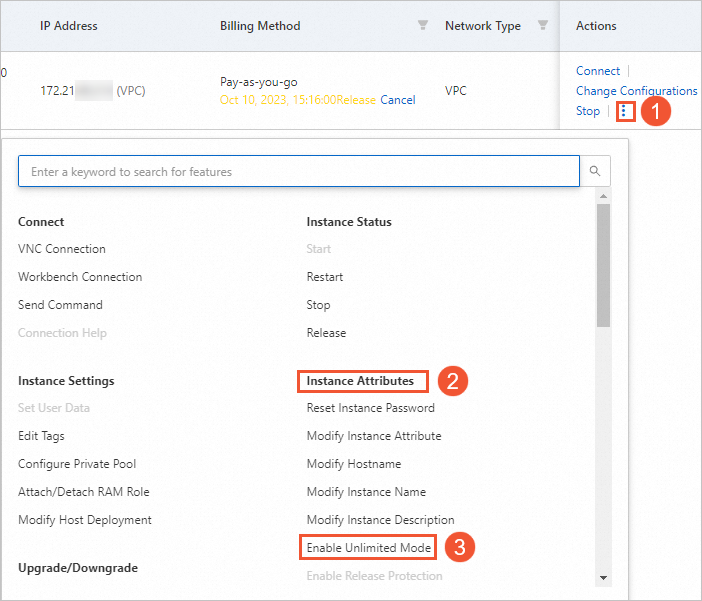Open Modify Host Deployment
Image resolution: width=702 pixels, height=601 pixels.
(85, 520)
